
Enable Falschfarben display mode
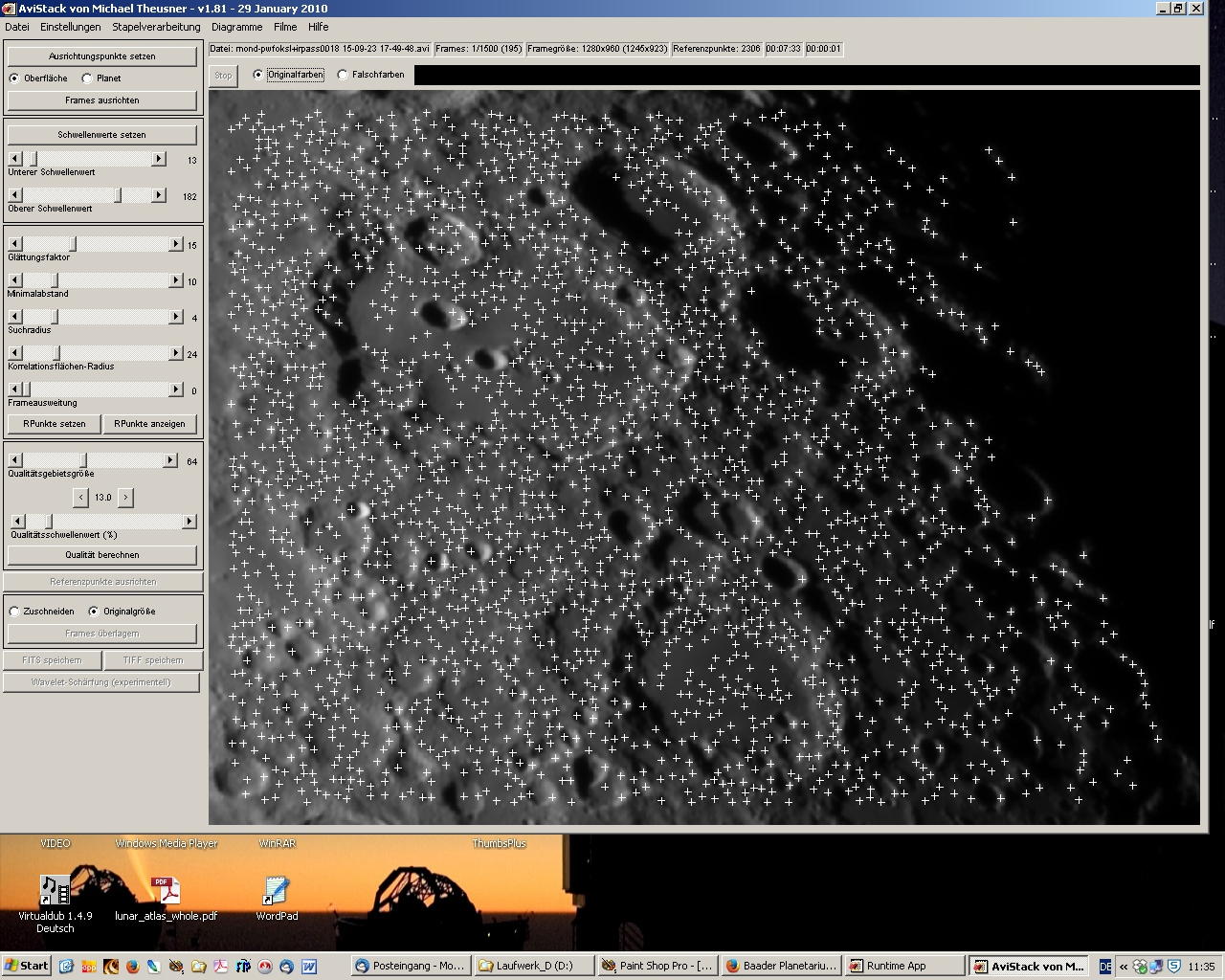tap(343, 75)
